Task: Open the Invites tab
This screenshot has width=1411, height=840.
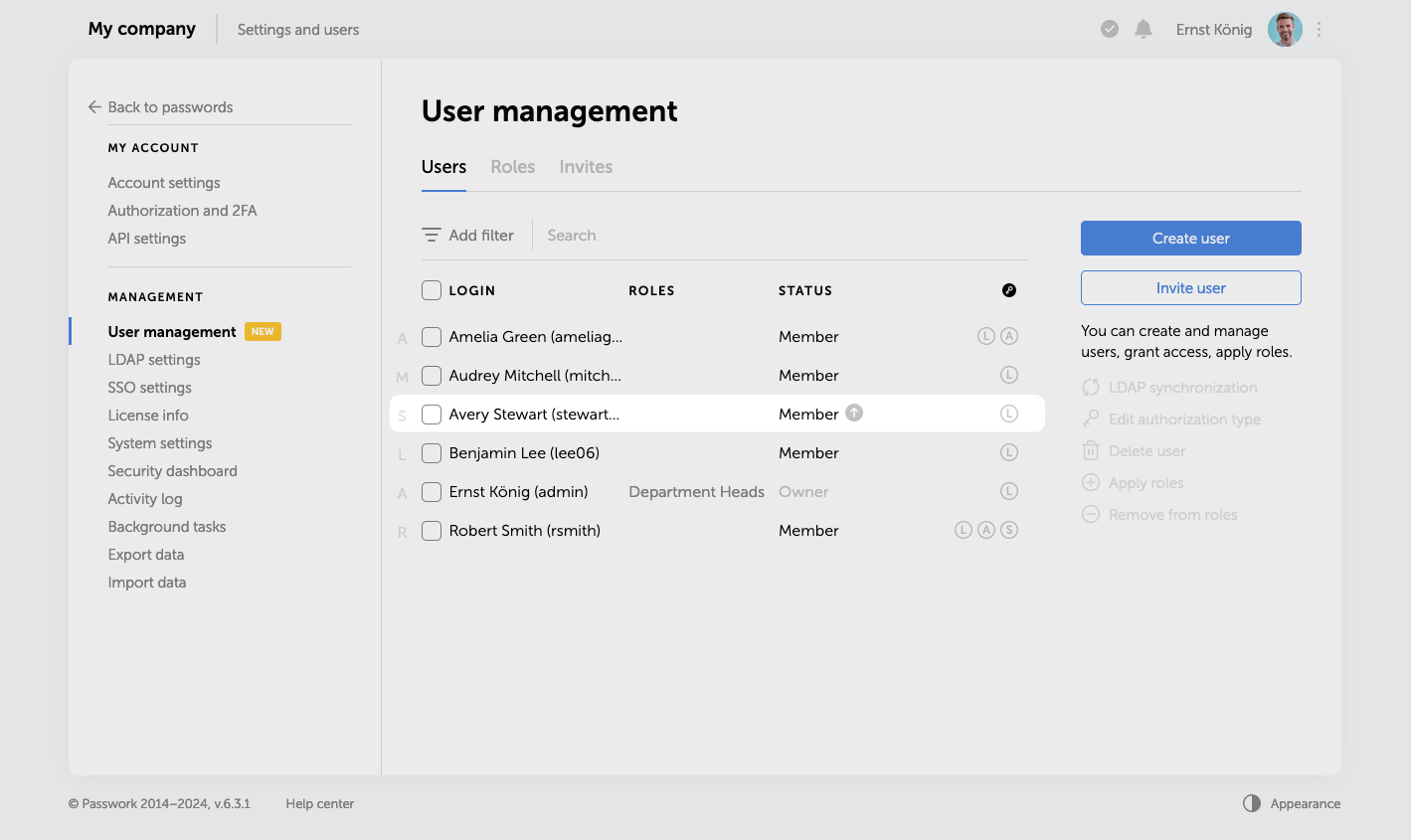Action: (x=586, y=167)
